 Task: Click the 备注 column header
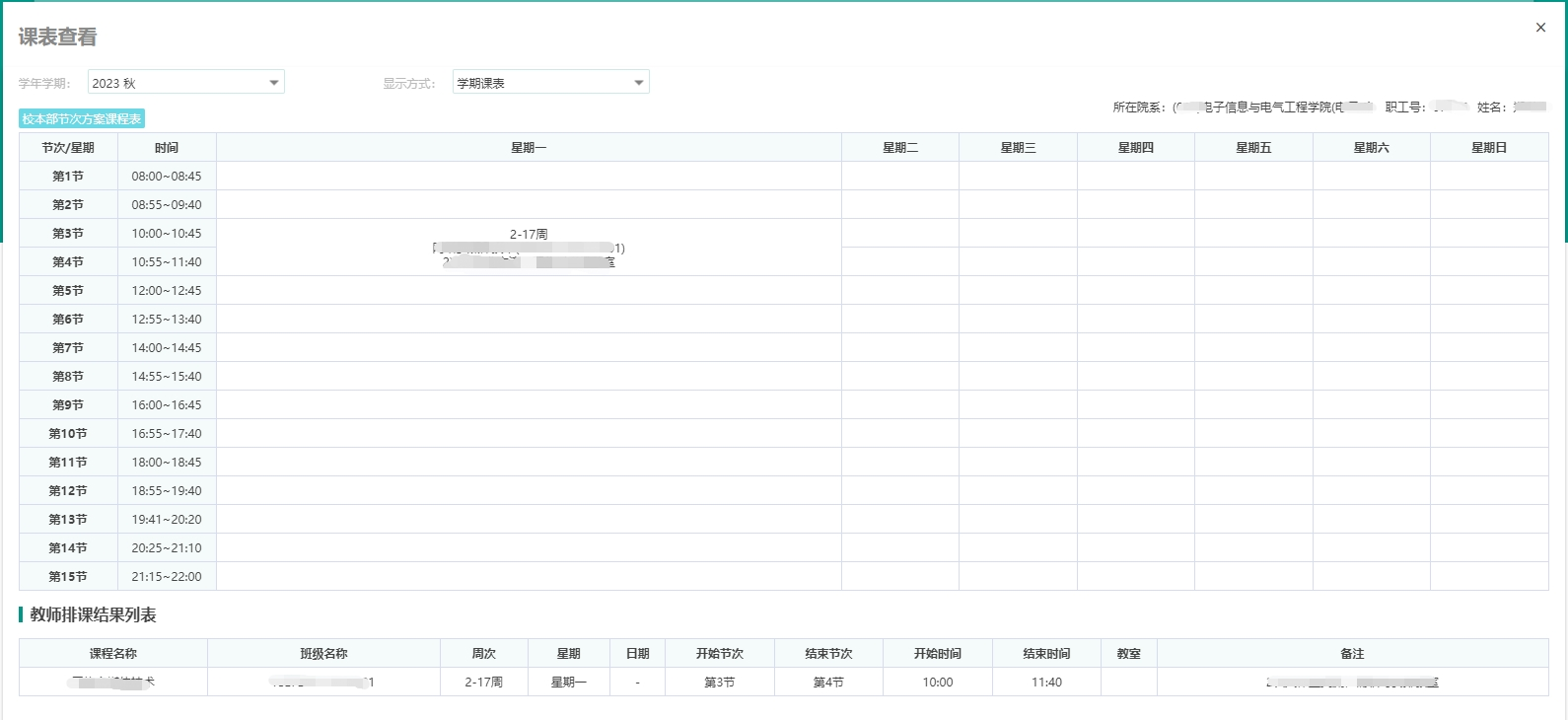[1352, 653]
